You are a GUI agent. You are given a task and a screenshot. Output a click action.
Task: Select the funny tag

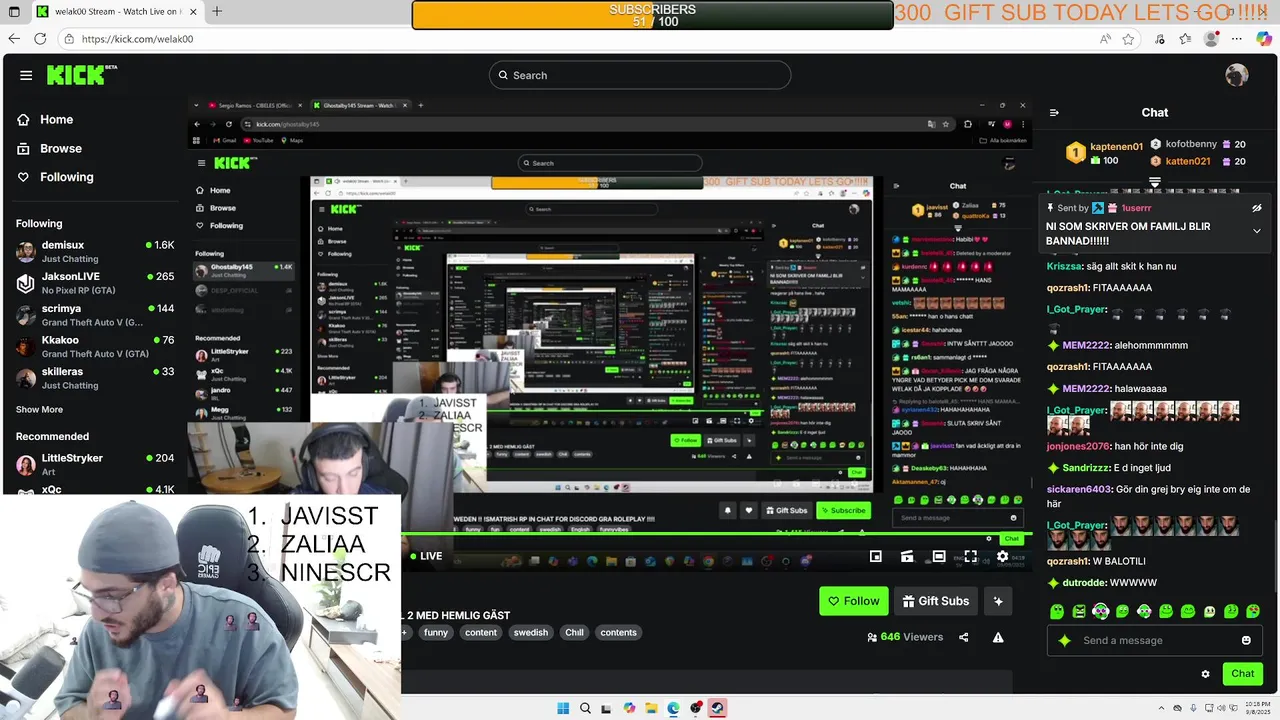pyautogui.click(x=436, y=632)
